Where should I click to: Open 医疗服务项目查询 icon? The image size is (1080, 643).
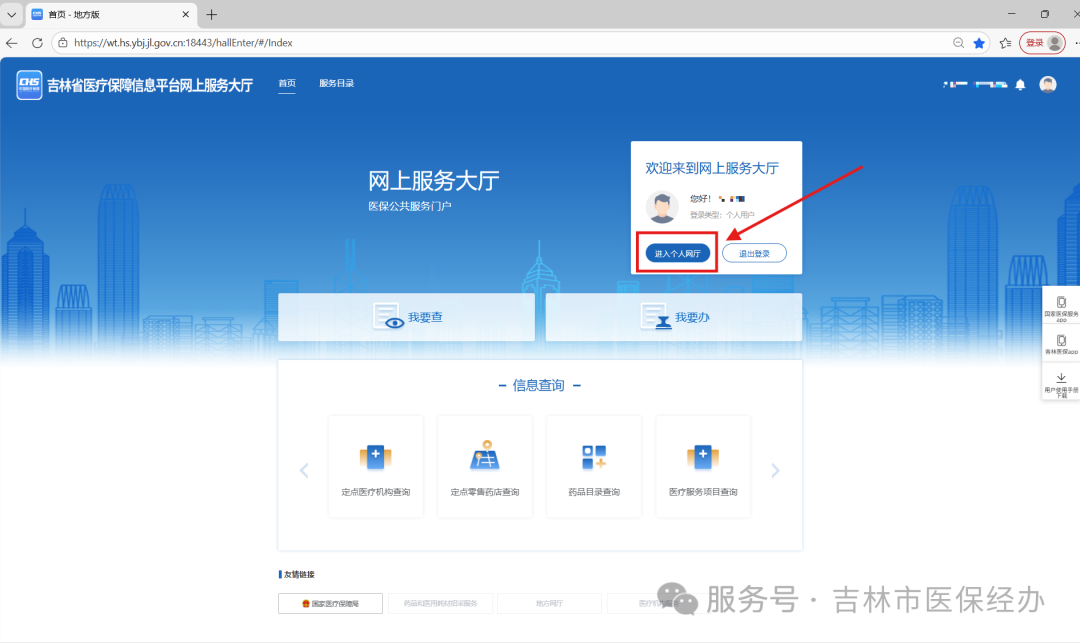coord(702,466)
